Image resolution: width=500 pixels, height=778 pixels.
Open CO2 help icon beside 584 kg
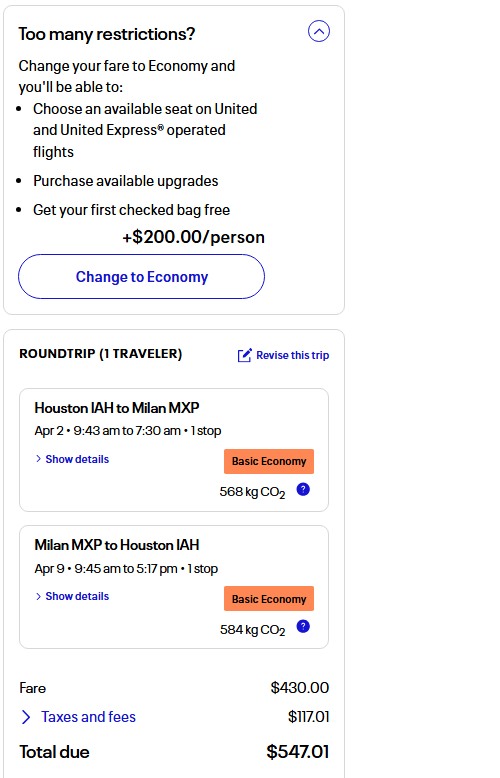coord(303,627)
